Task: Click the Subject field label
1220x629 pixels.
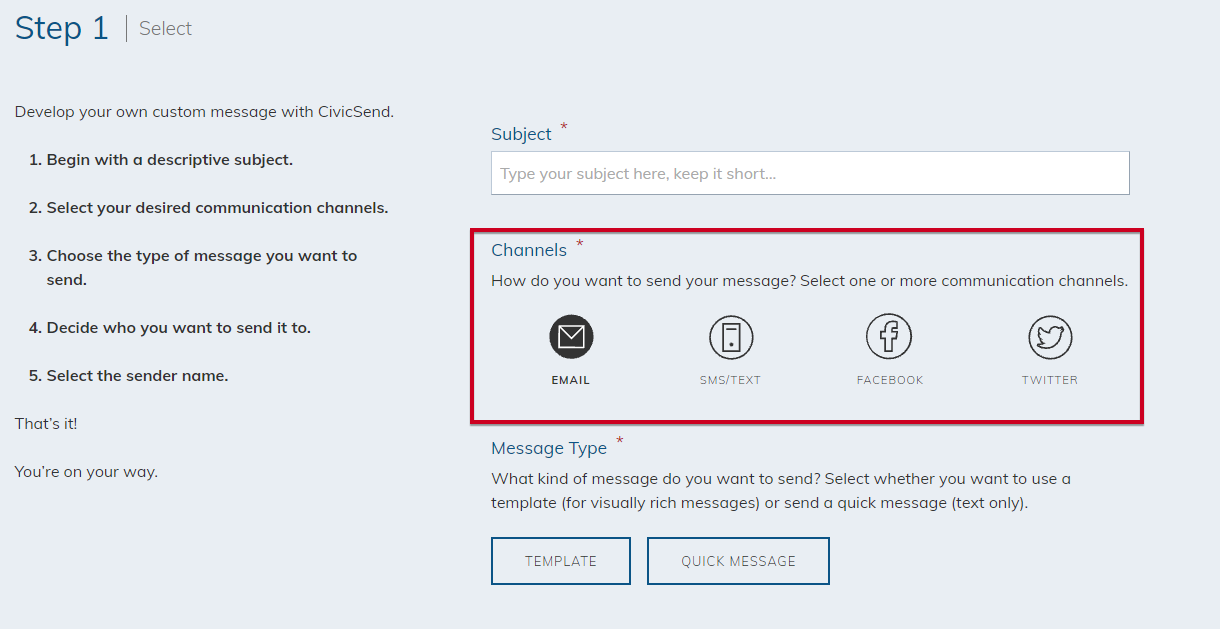Action: click(521, 134)
